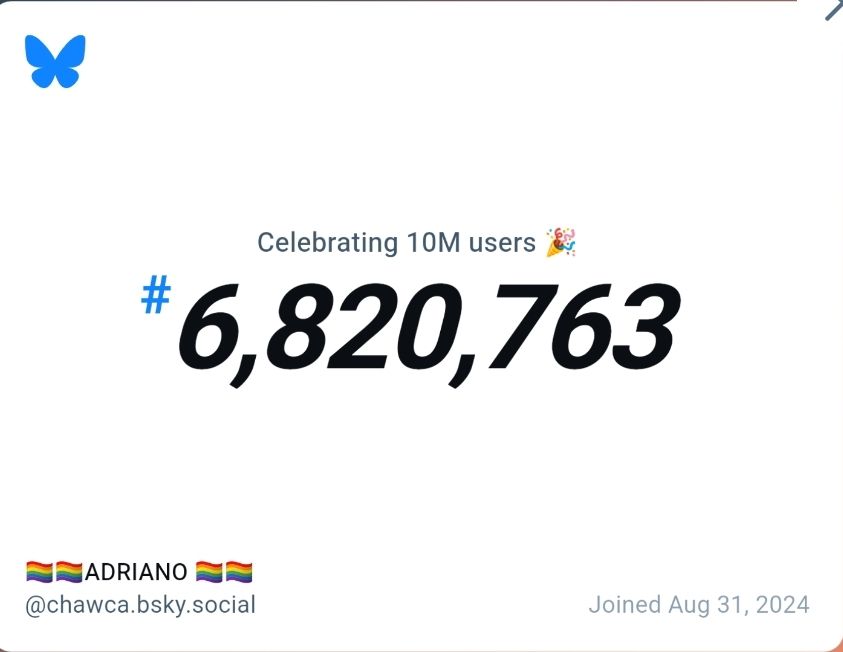Open the @chawca.bsky.social handle
This screenshot has width=843, height=652.
140,605
